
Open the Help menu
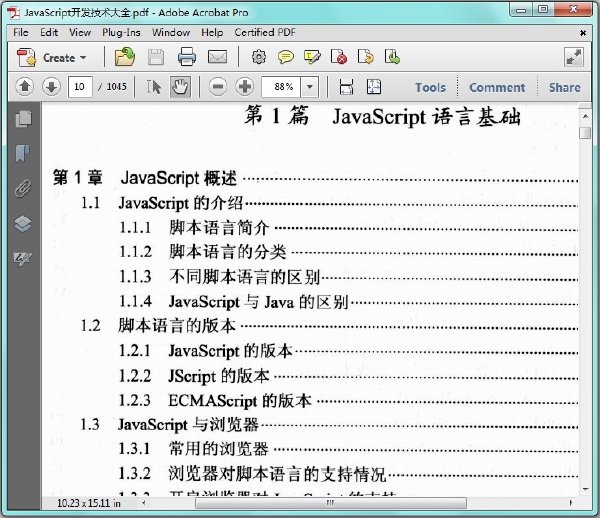click(x=212, y=33)
